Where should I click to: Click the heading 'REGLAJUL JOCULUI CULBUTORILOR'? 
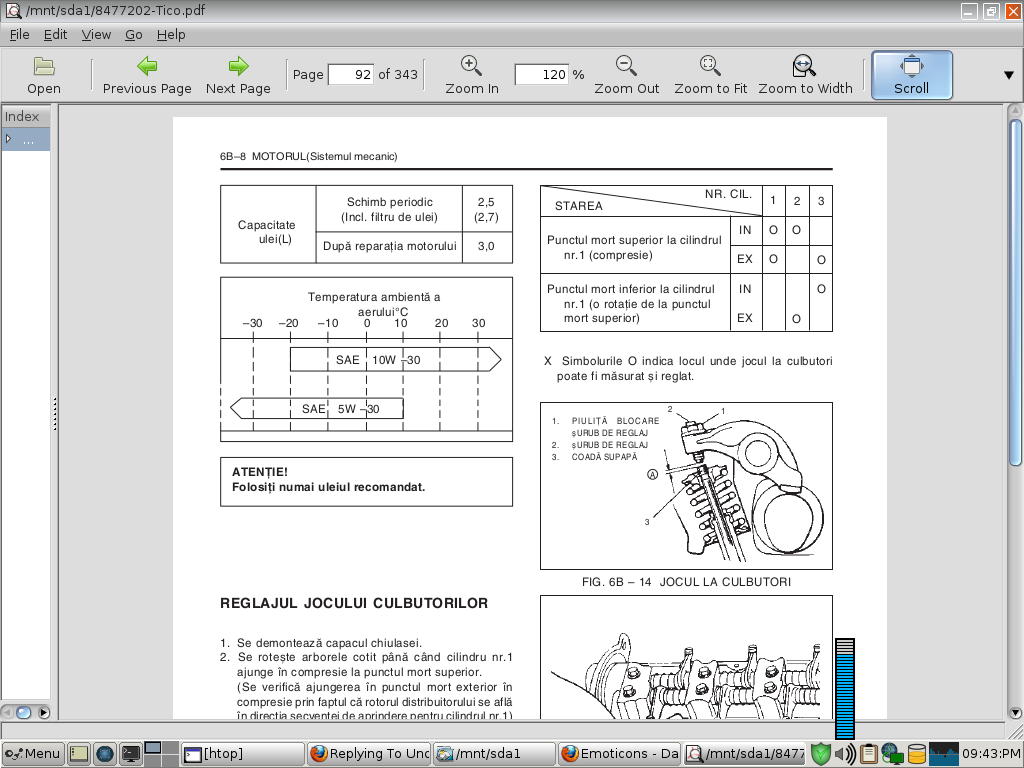click(354, 603)
